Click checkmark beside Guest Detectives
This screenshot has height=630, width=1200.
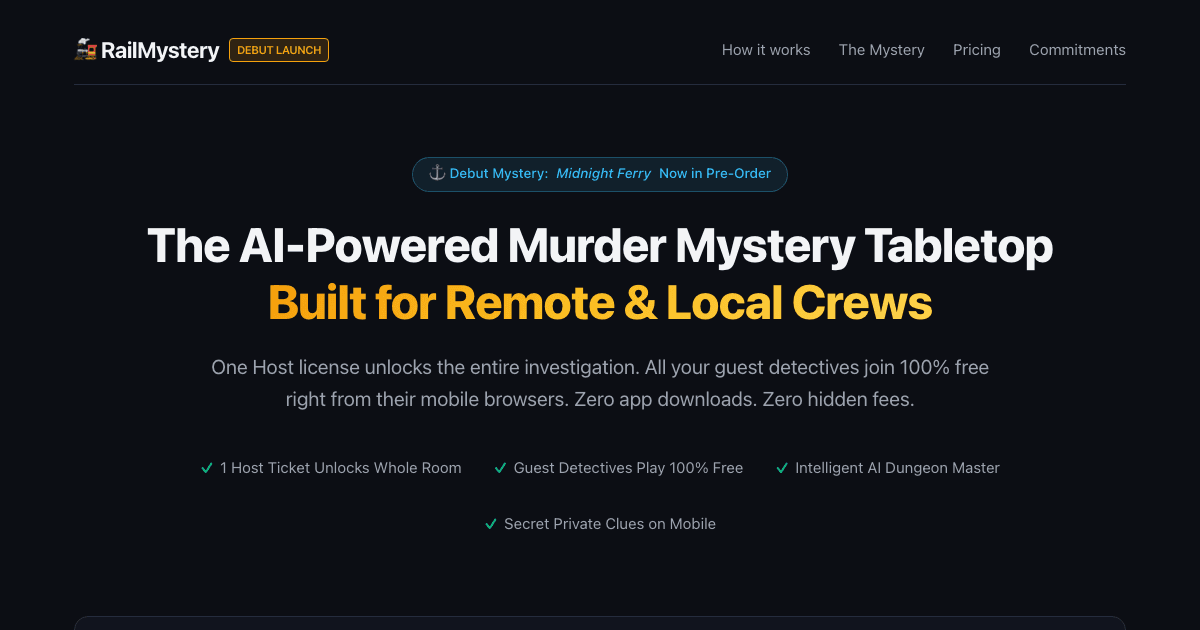[x=501, y=468]
